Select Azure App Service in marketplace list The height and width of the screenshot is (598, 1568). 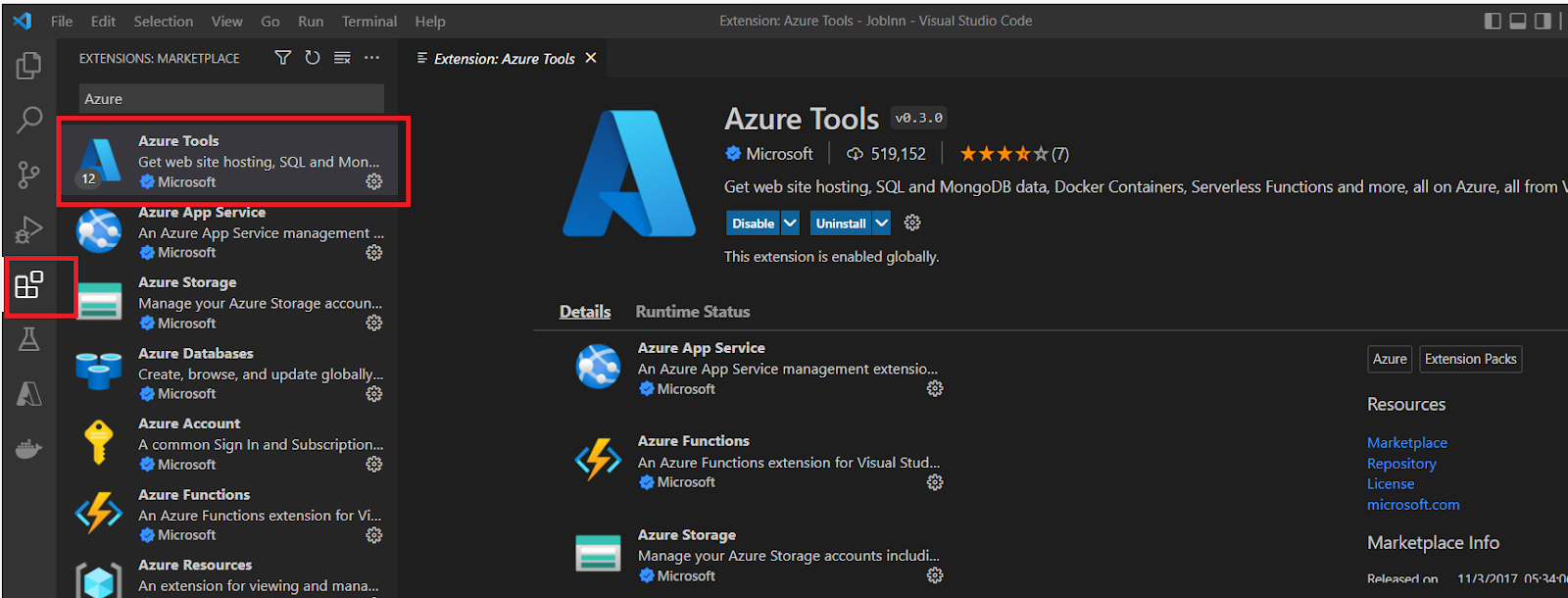[228, 232]
